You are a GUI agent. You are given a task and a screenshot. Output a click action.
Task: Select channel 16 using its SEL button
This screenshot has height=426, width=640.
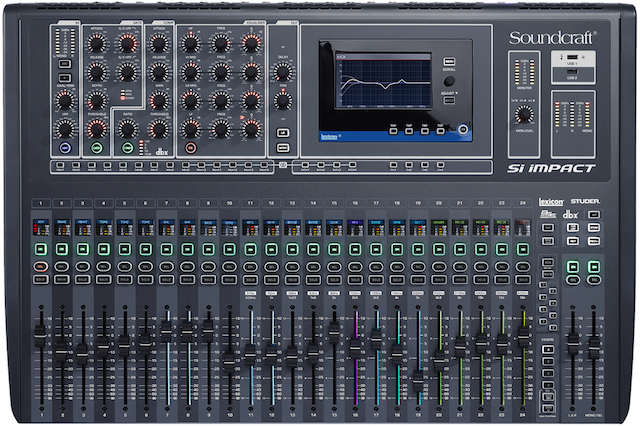tap(355, 267)
